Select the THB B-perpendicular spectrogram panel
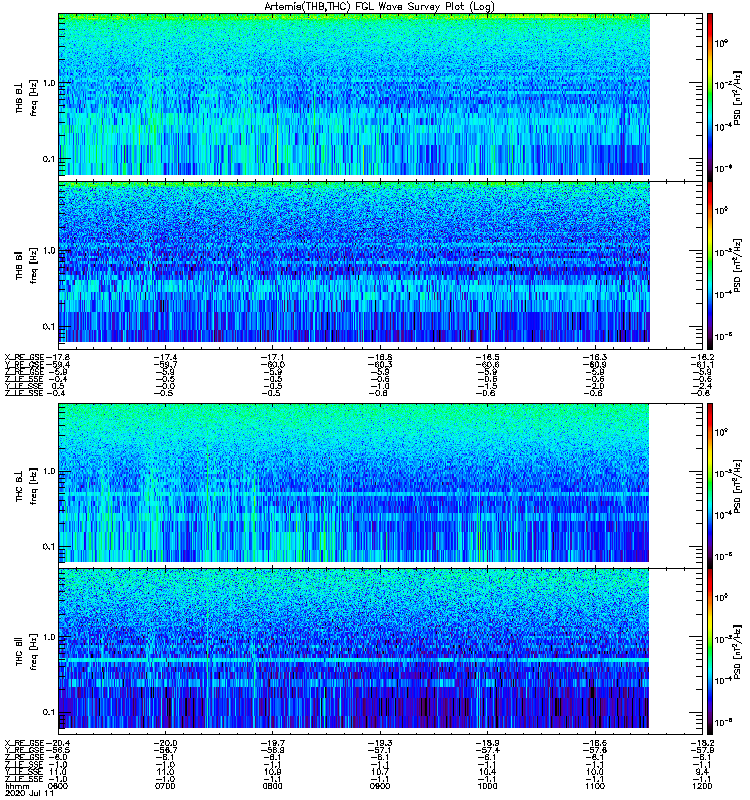 [x=354, y=94]
